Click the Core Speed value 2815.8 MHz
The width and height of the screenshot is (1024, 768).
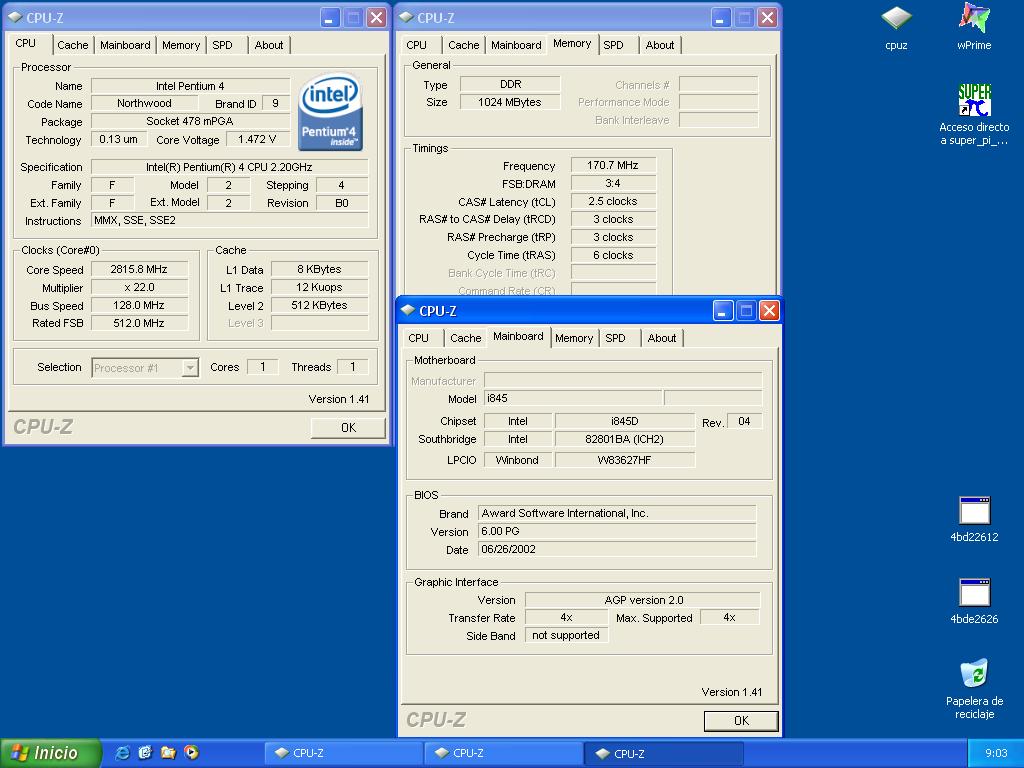139,269
